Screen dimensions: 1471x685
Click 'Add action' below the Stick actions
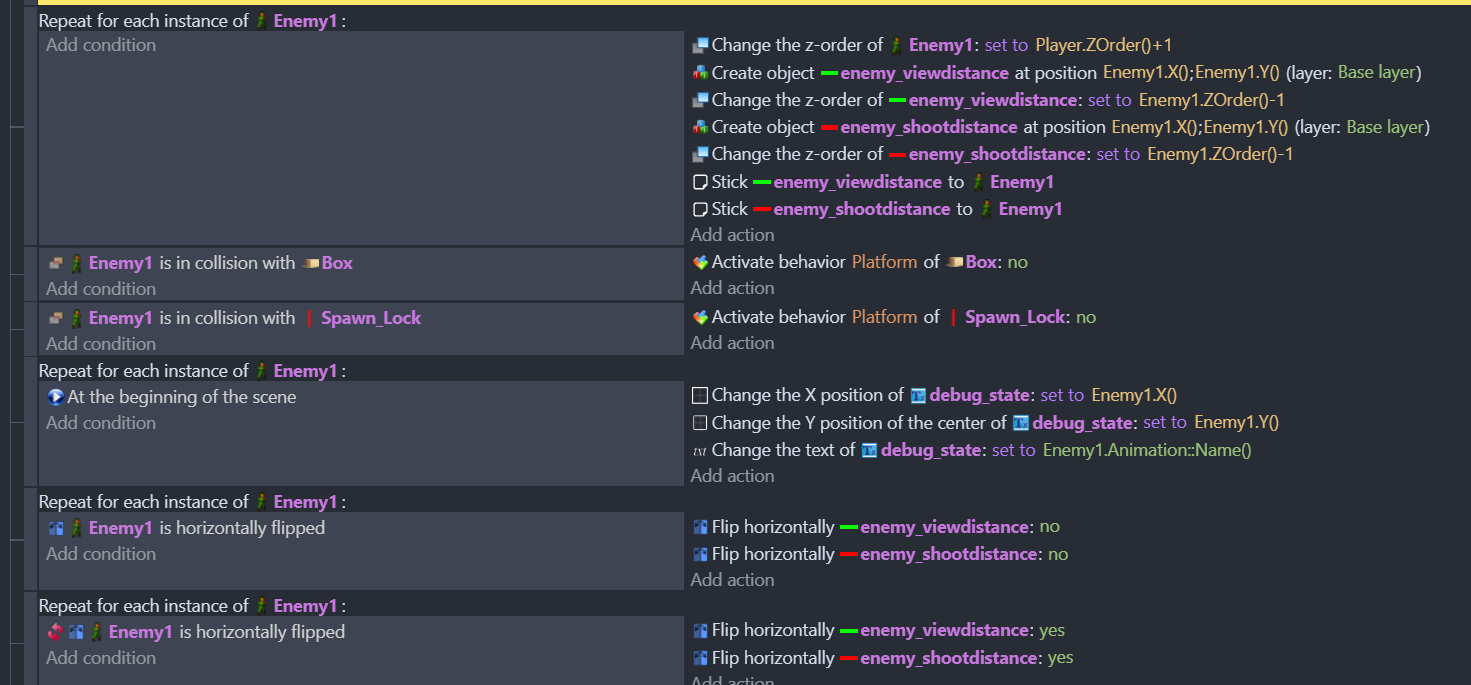(x=731, y=234)
